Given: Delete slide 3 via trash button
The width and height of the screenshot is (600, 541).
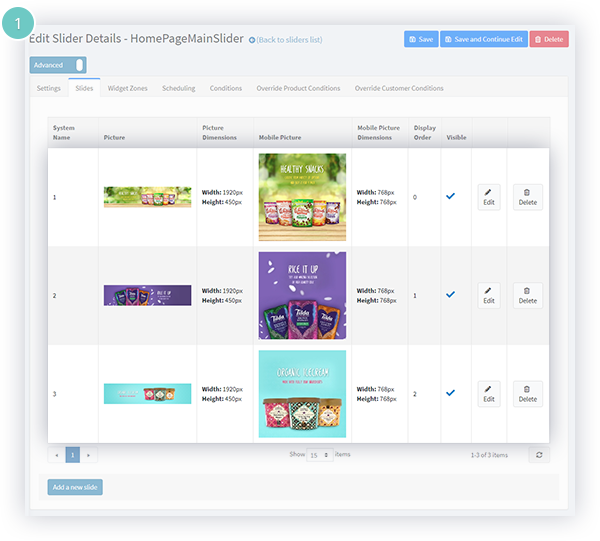Looking at the screenshot, I should [x=527, y=393].
